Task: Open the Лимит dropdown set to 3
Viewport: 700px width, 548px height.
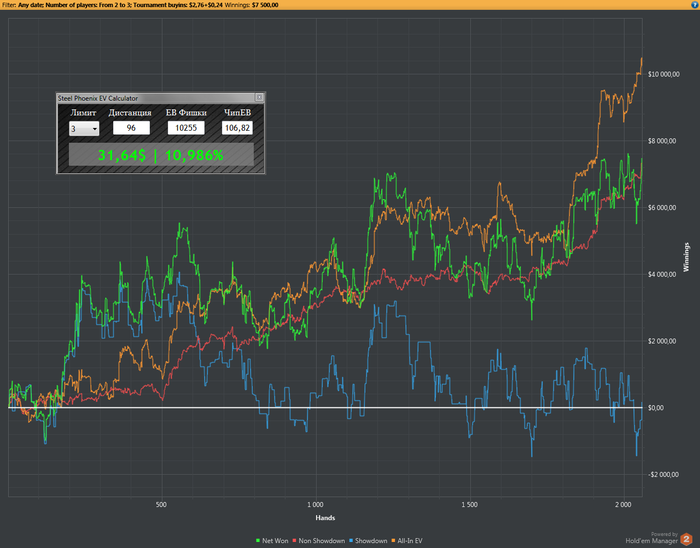Action: [84, 129]
